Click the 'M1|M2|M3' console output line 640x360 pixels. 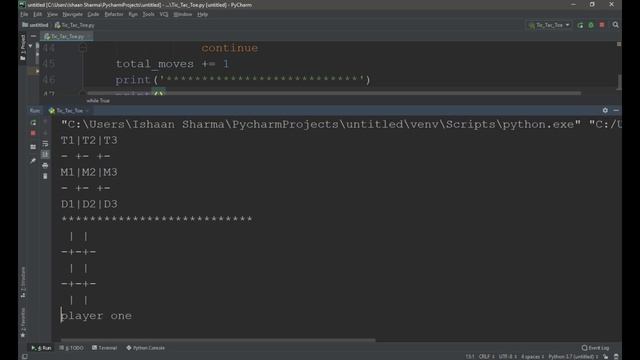[89, 172]
